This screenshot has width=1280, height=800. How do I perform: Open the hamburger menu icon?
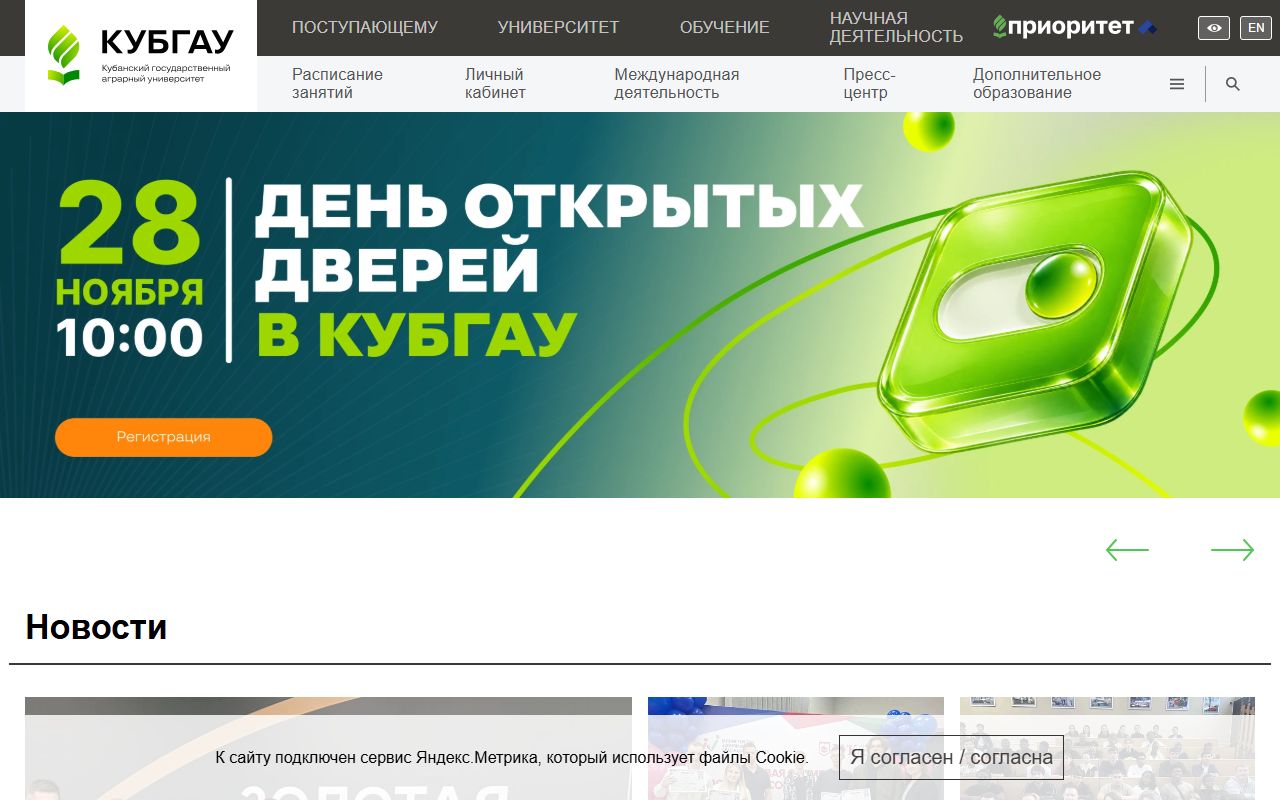(x=1177, y=84)
